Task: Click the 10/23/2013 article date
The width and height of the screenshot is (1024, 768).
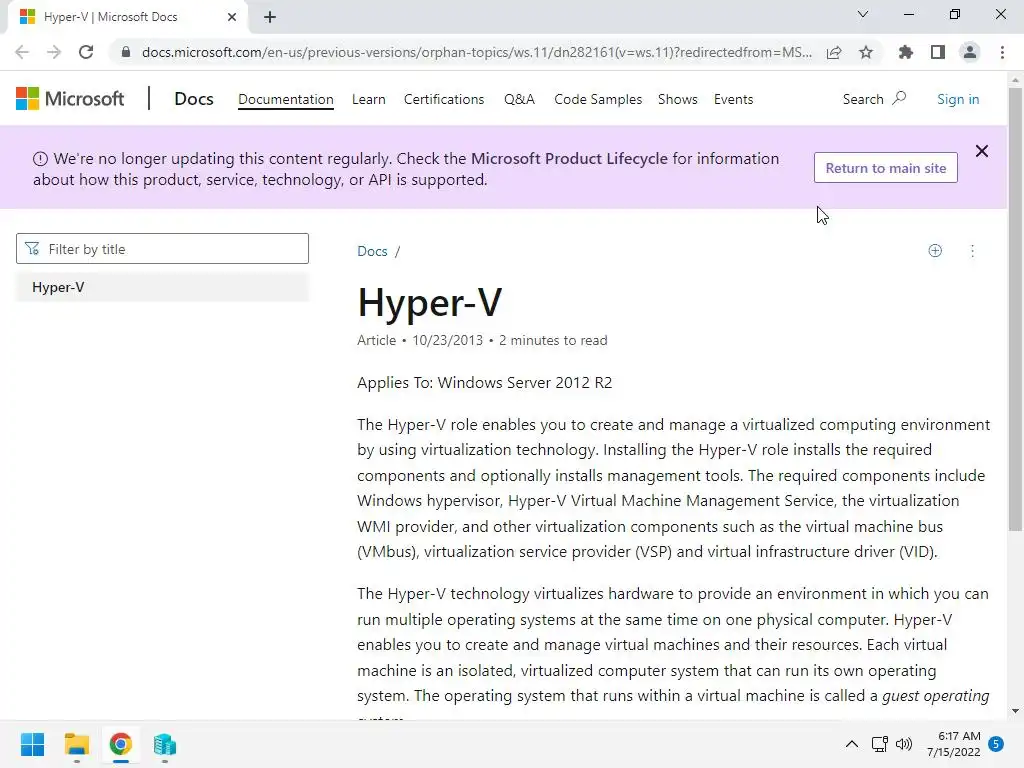Action: click(447, 340)
